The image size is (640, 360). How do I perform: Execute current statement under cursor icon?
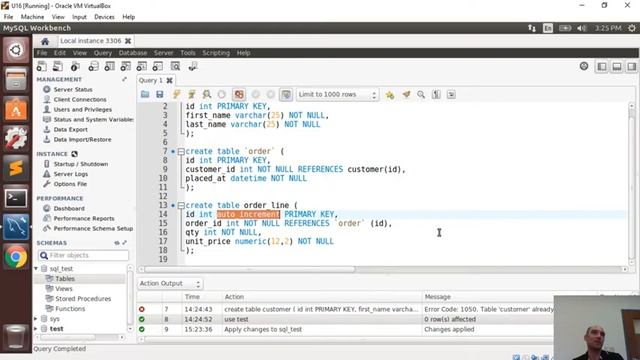pyautogui.click(x=191, y=95)
